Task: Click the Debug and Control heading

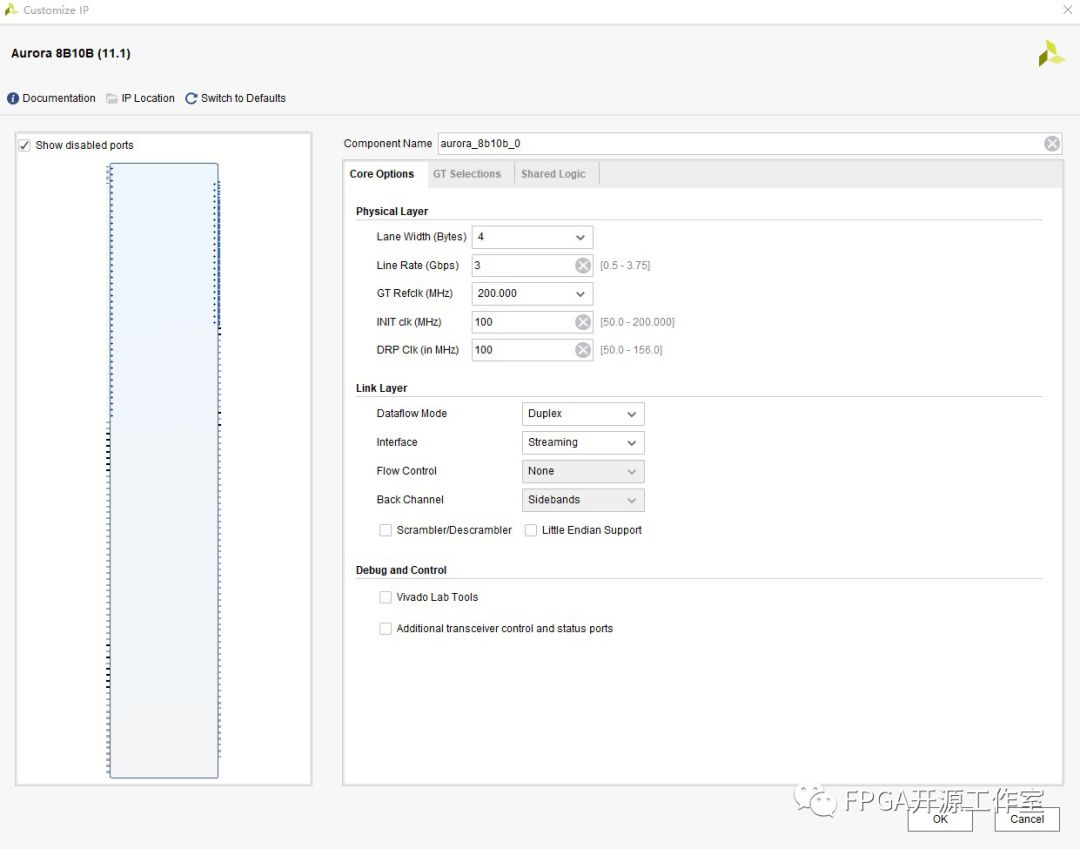Action: (x=401, y=570)
